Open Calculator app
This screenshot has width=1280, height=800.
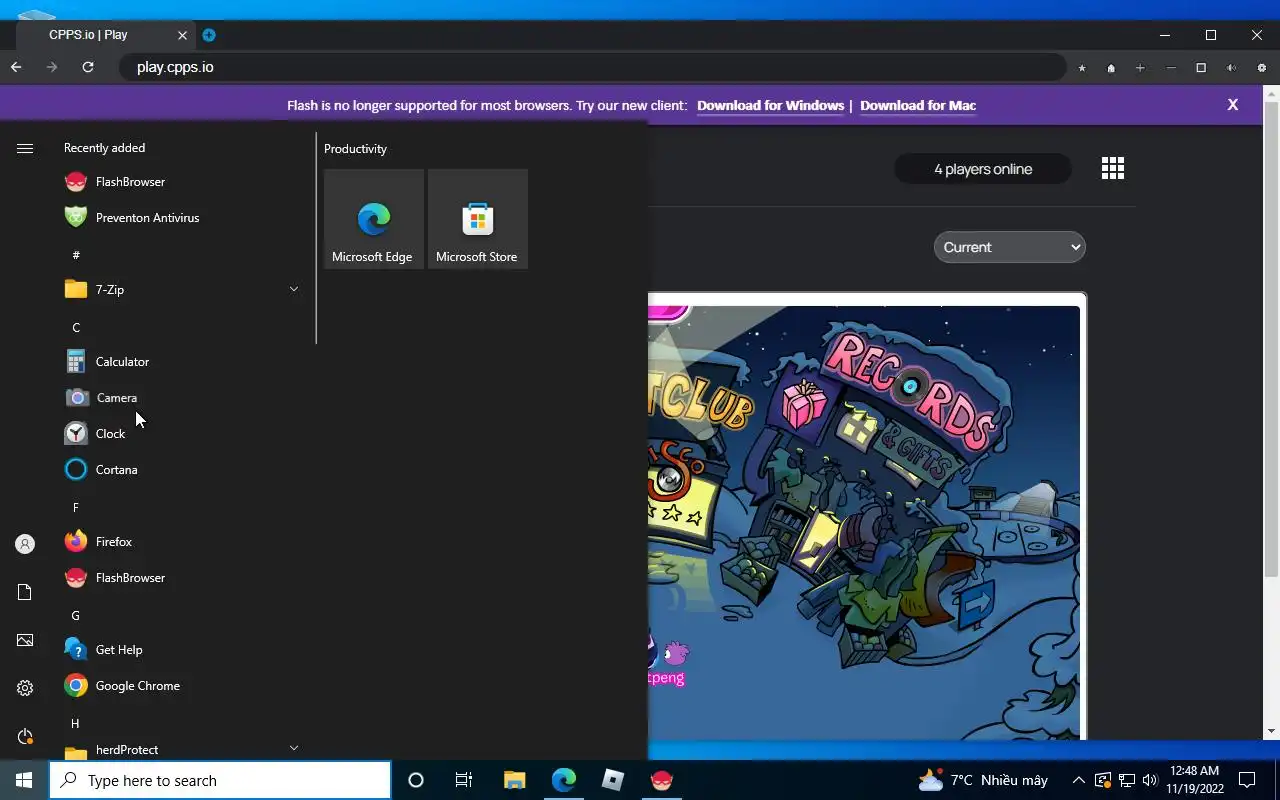(180, 362)
